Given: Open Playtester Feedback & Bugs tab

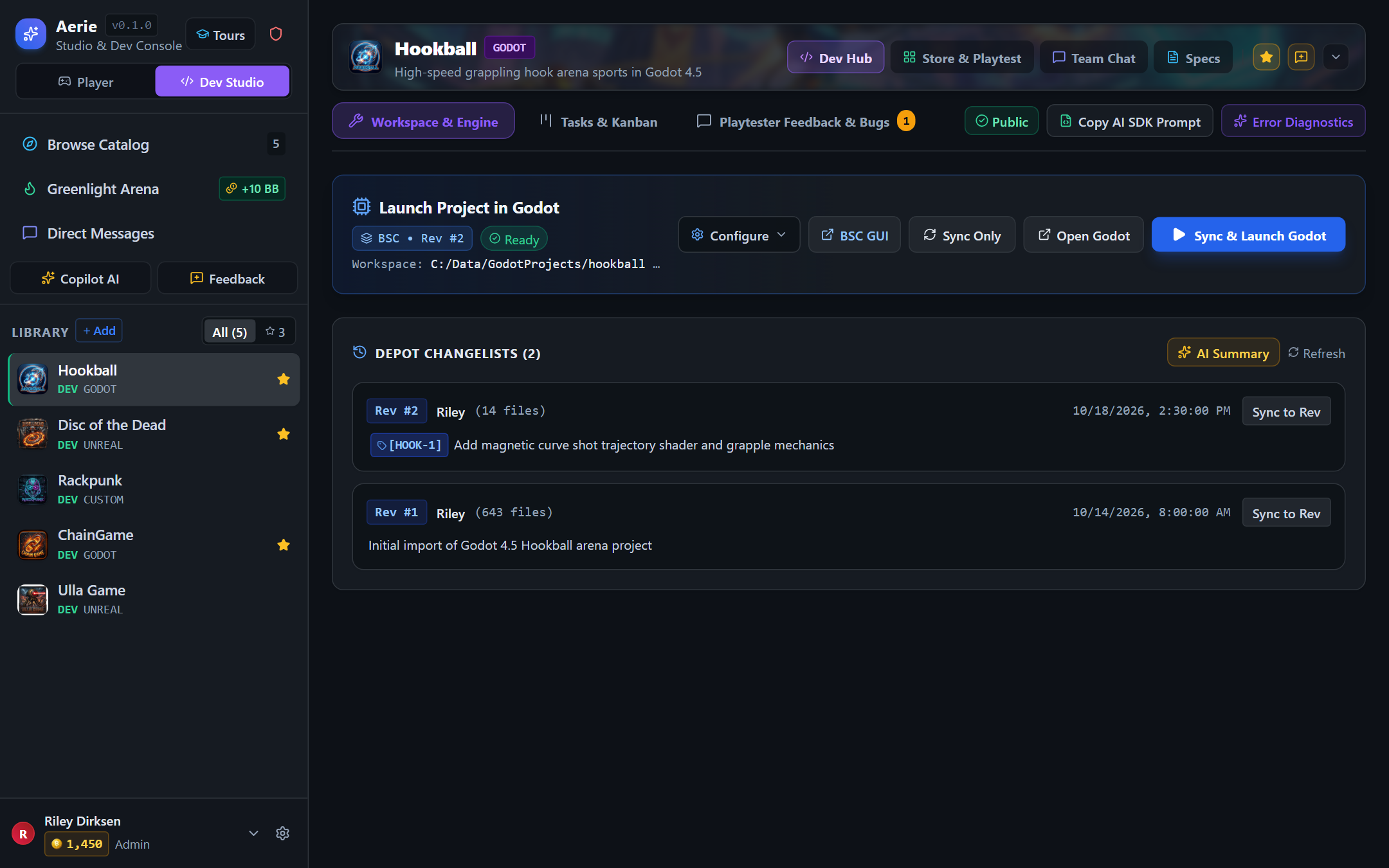Looking at the screenshot, I should (805, 122).
